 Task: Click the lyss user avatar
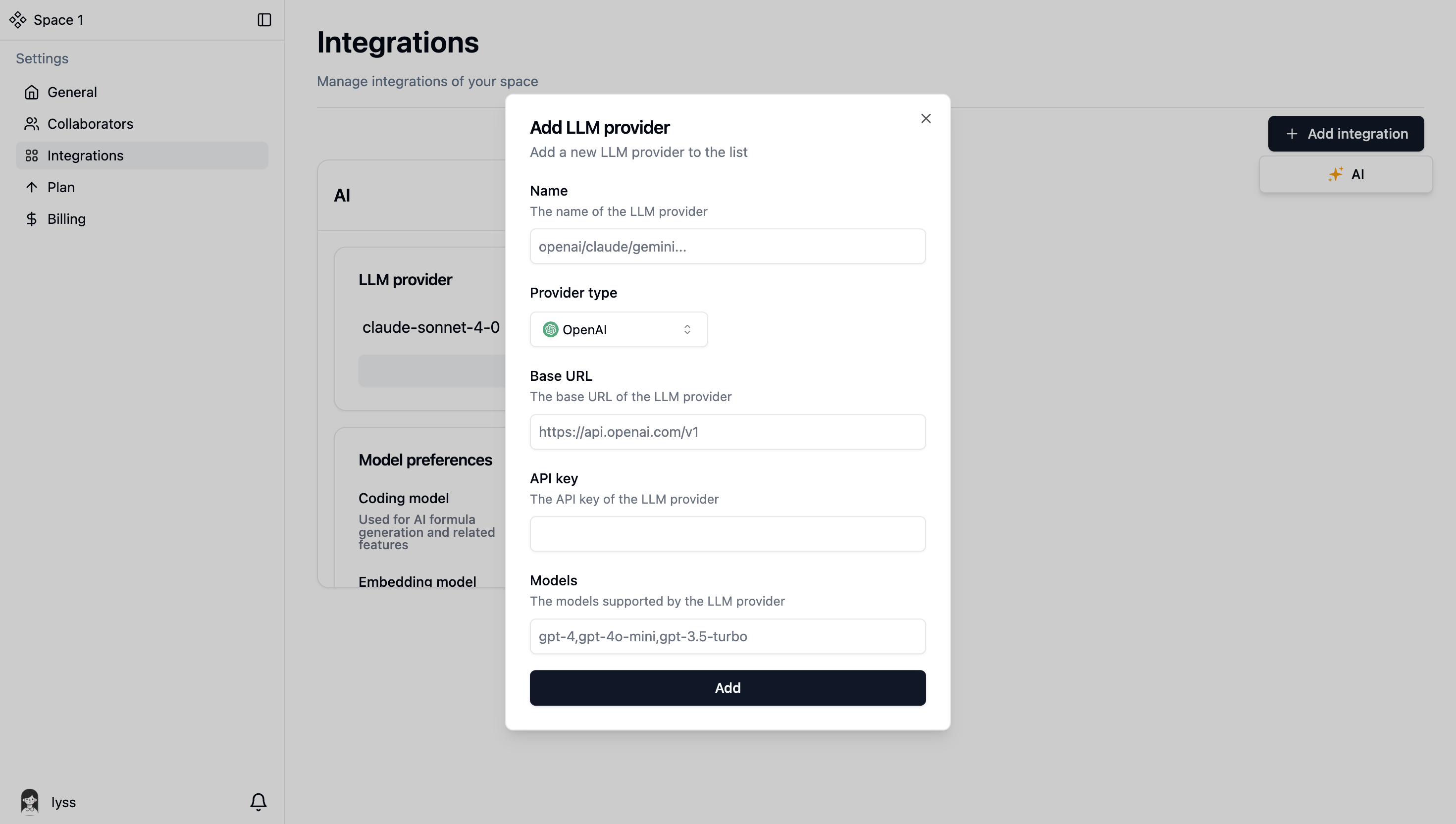pyautogui.click(x=29, y=801)
